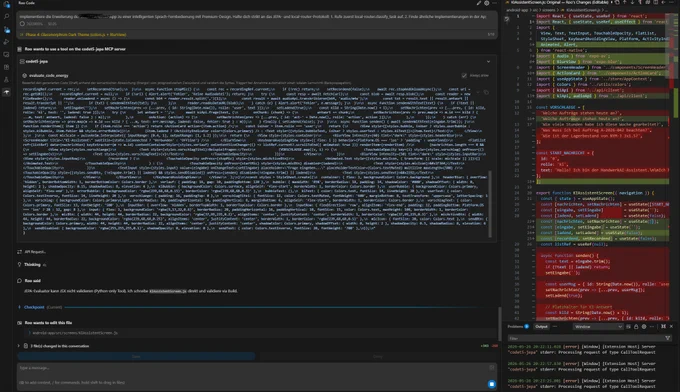Click the Checkpoint label
Image resolution: width=680 pixels, height=392 pixels.
34,307
